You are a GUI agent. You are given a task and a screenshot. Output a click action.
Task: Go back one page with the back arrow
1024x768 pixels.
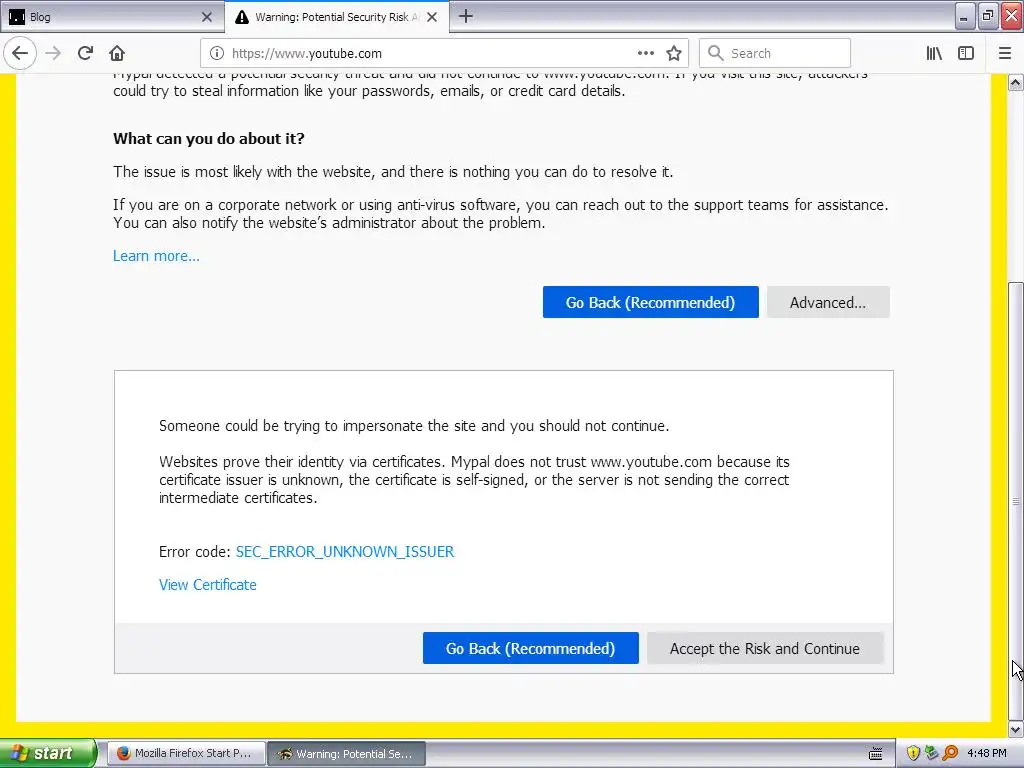(x=20, y=53)
